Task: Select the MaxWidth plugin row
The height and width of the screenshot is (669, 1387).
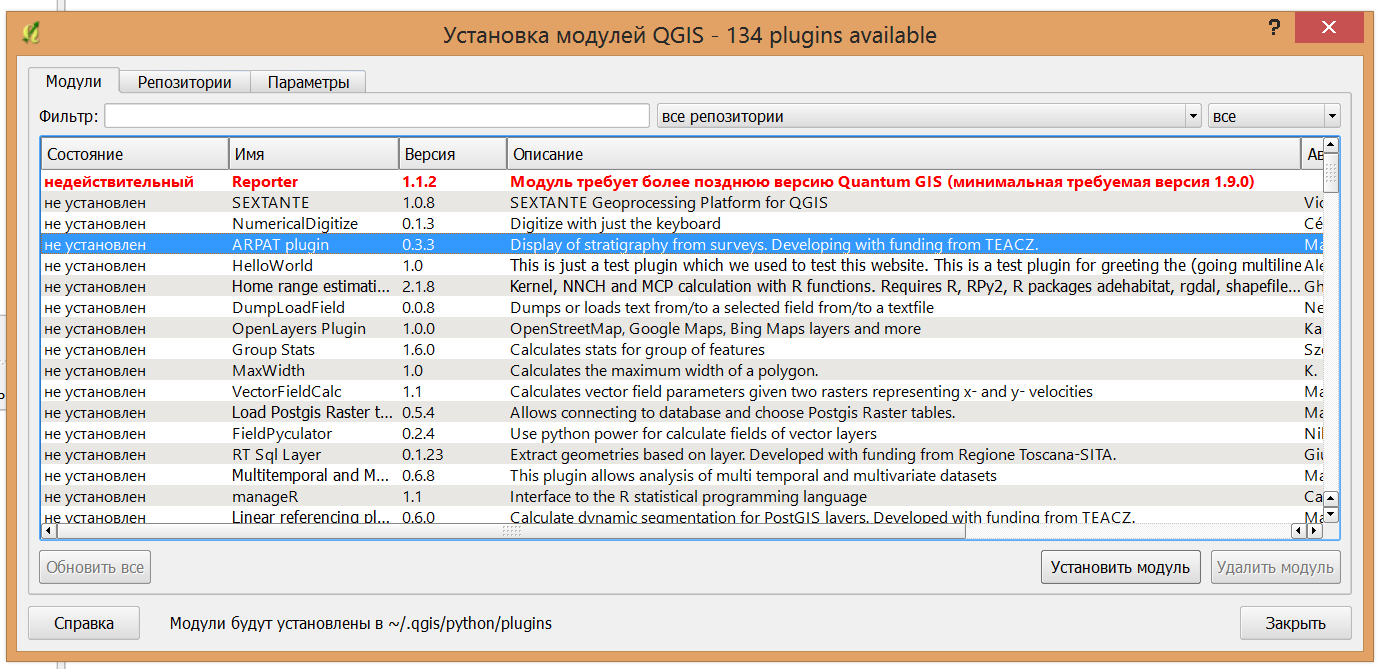Action: (681, 370)
